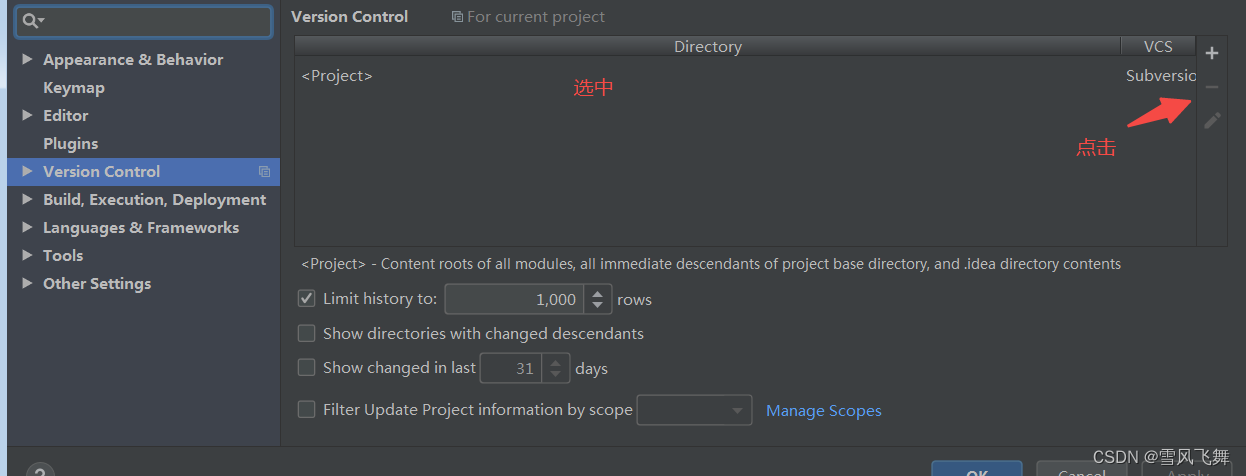Click the search magnifier icon in settings

tap(31, 21)
